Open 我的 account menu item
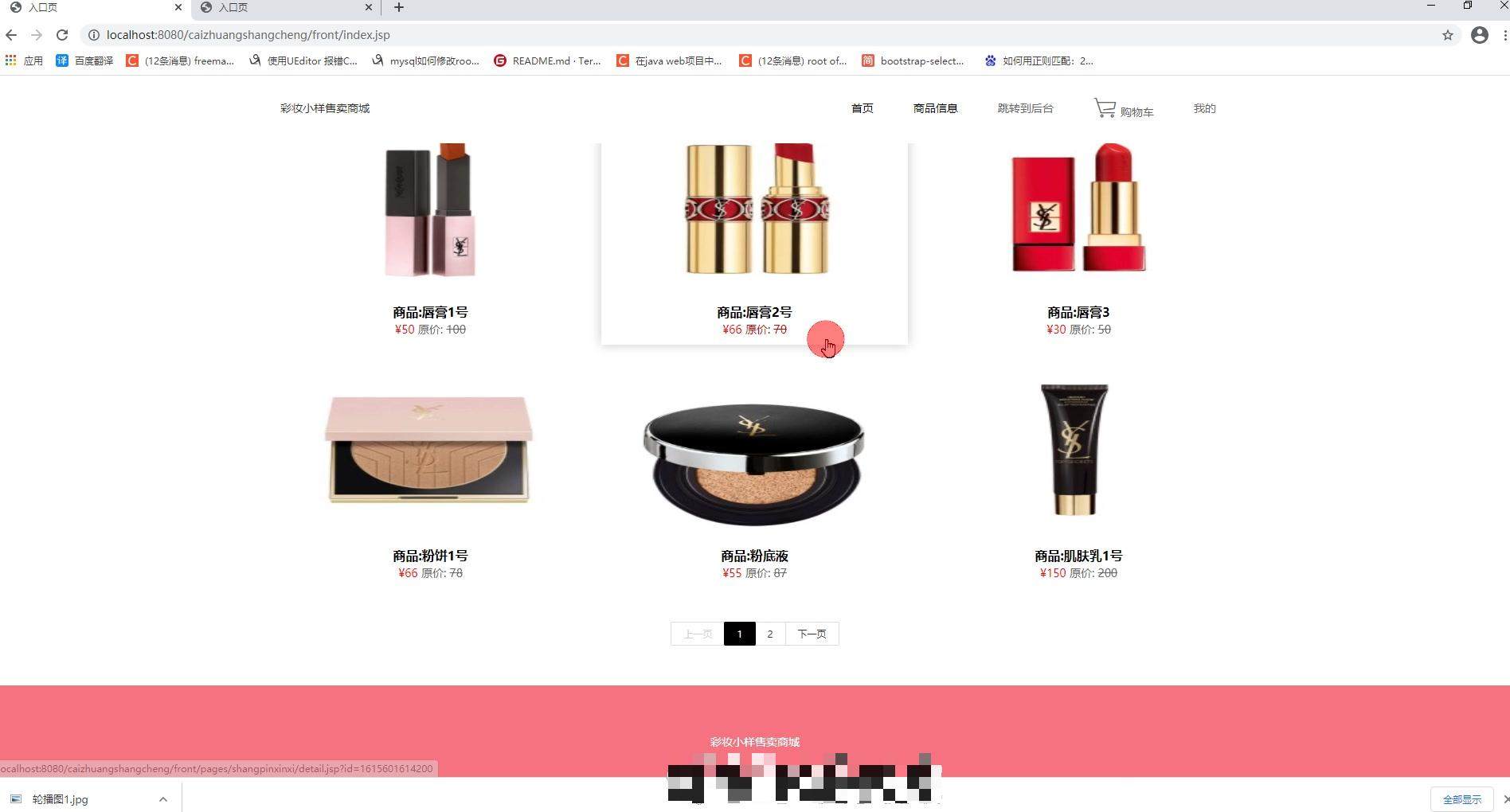The width and height of the screenshot is (1510, 812). click(1205, 108)
